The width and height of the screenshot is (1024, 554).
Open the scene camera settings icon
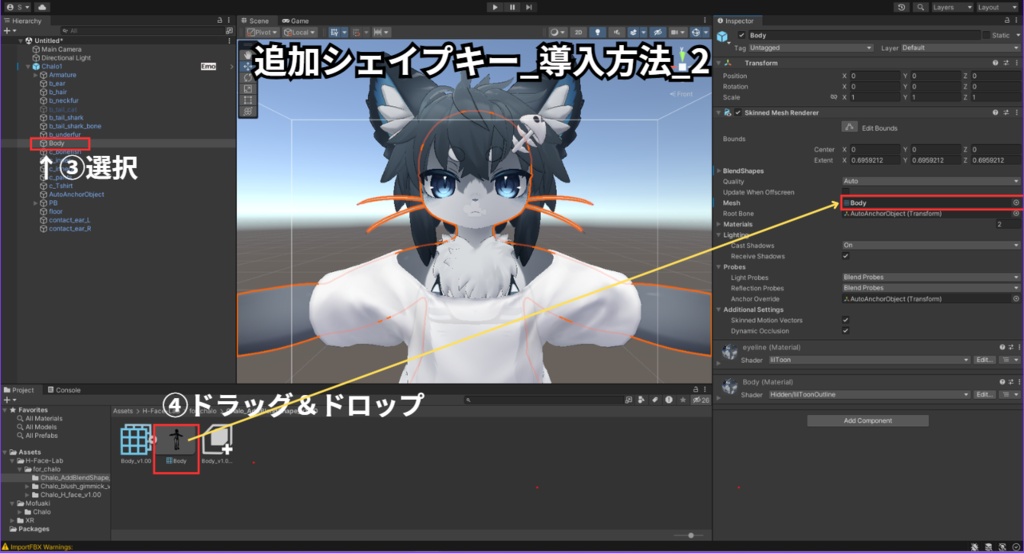click(x=677, y=32)
